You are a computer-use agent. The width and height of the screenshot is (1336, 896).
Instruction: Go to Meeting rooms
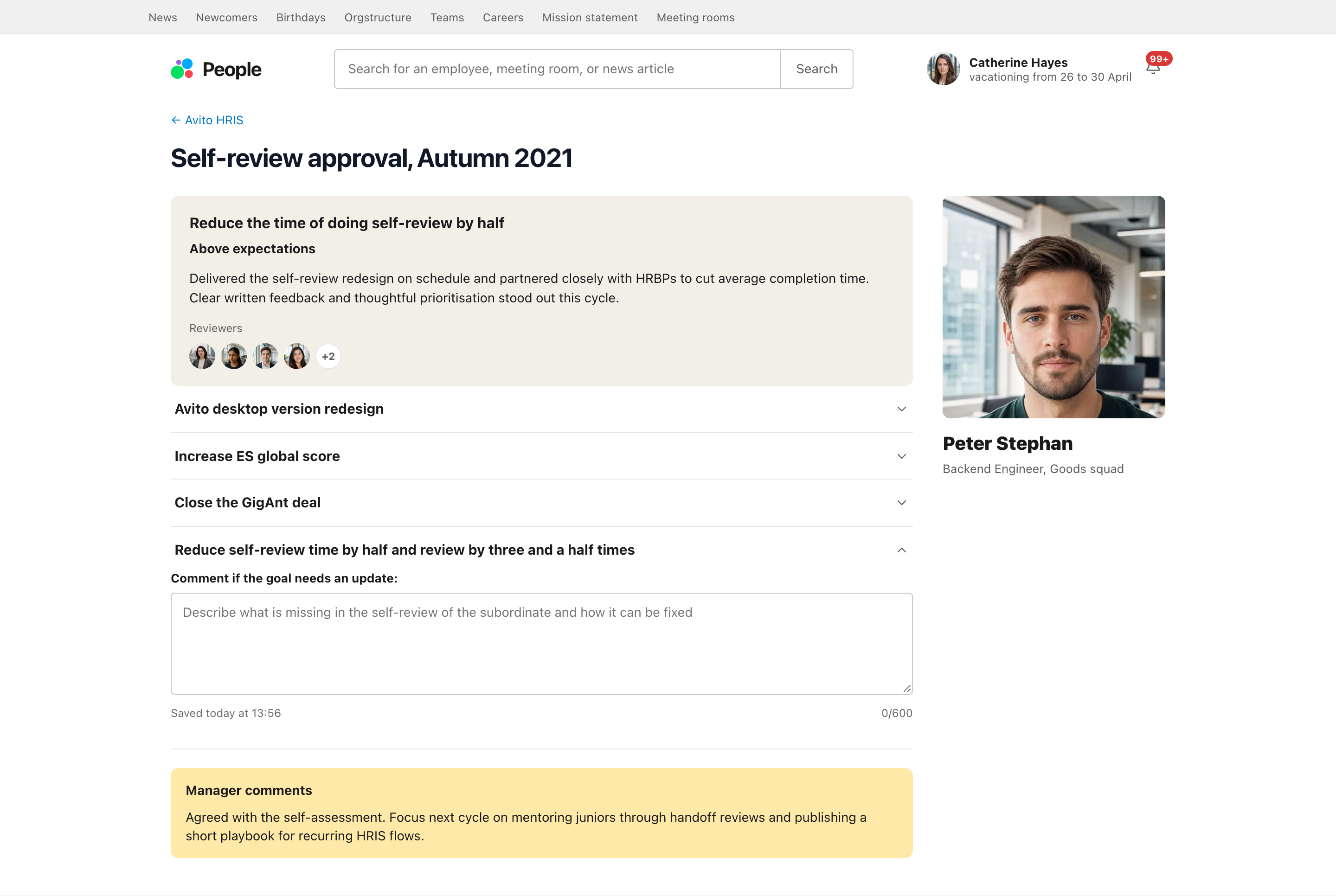(695, 18)
